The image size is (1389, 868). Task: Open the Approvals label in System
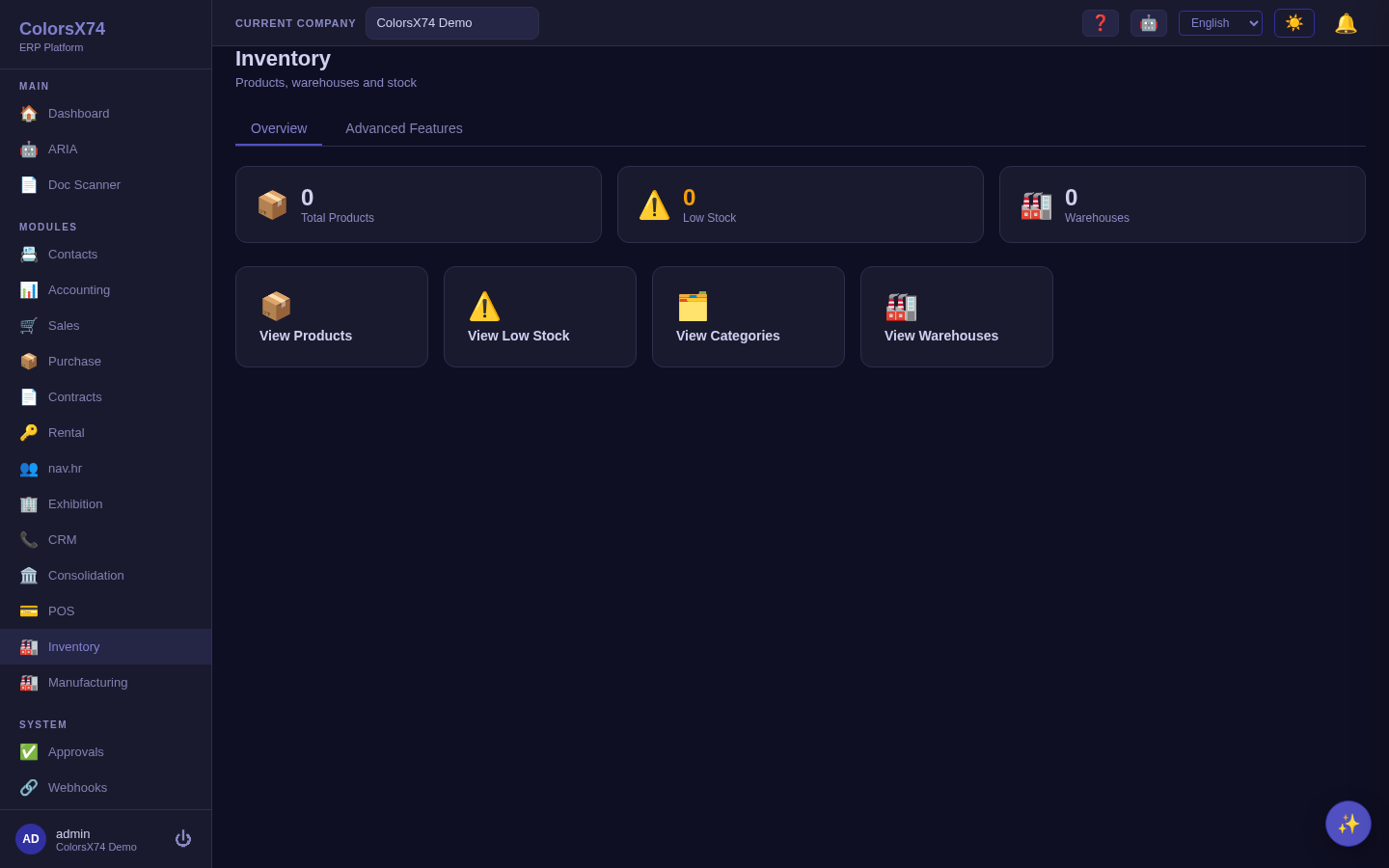75,752
